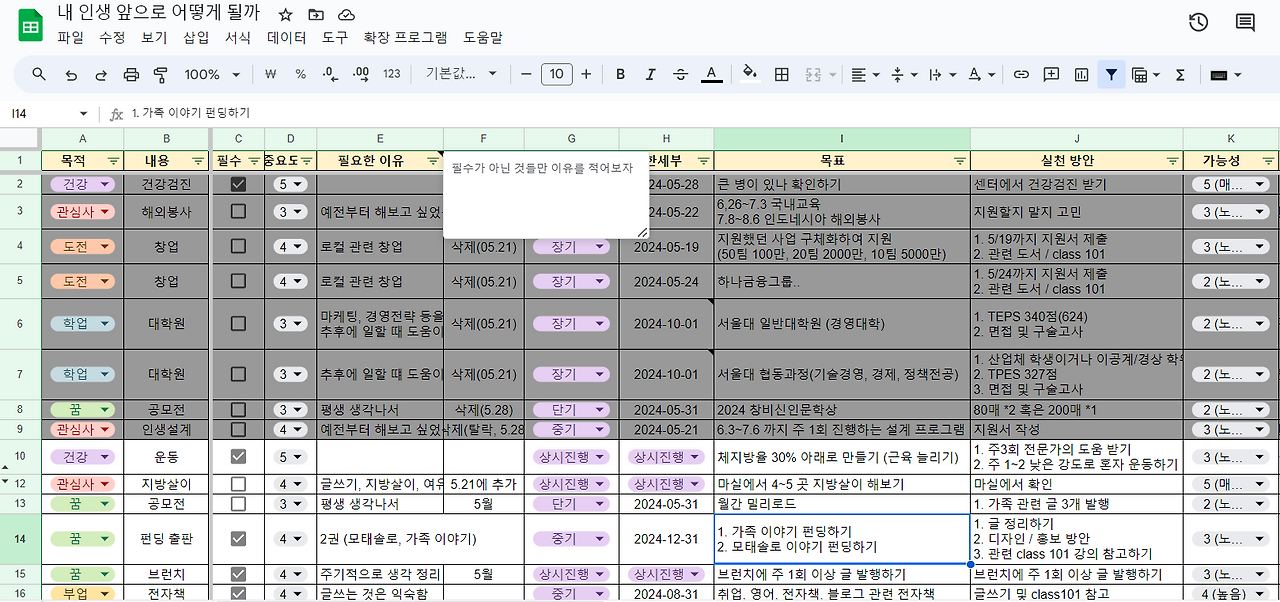This screenshot has height=602, width=1280.
Task: Increase font size with plus button
Action: click(586, 74)
